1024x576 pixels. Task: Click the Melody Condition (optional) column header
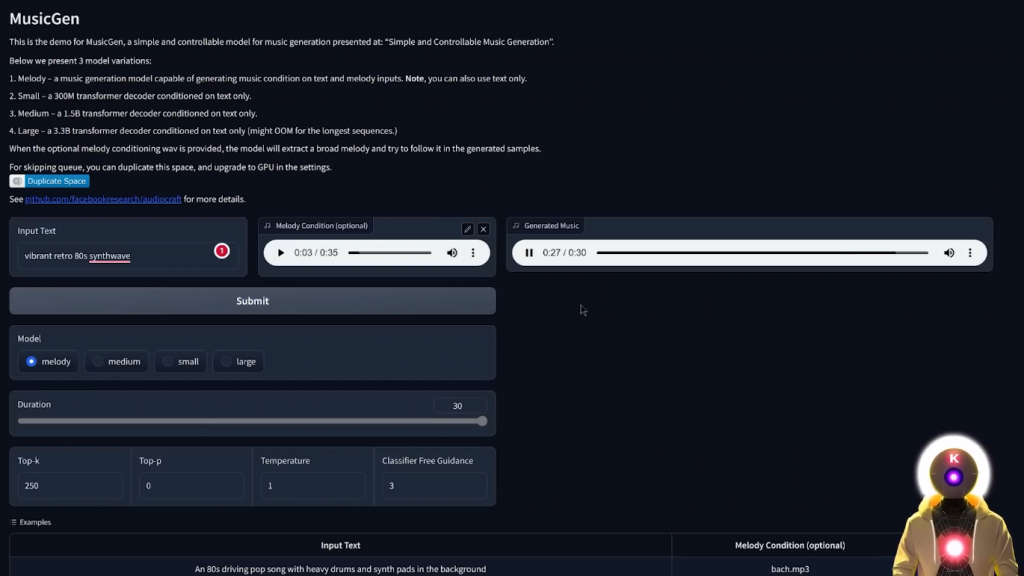pyautogui.click(x=790, y=545)
